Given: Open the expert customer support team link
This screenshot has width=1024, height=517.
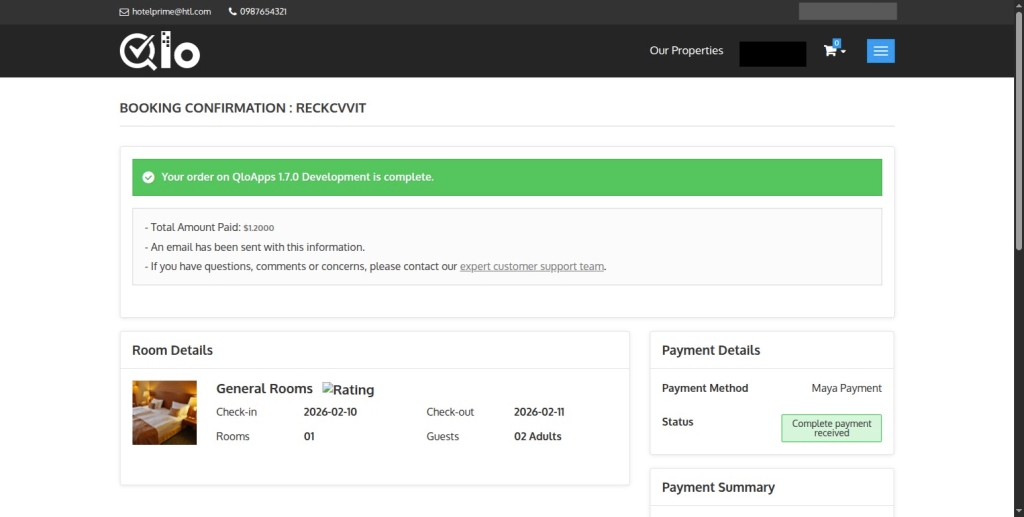Looking at the screenshot, I should 532,267.
